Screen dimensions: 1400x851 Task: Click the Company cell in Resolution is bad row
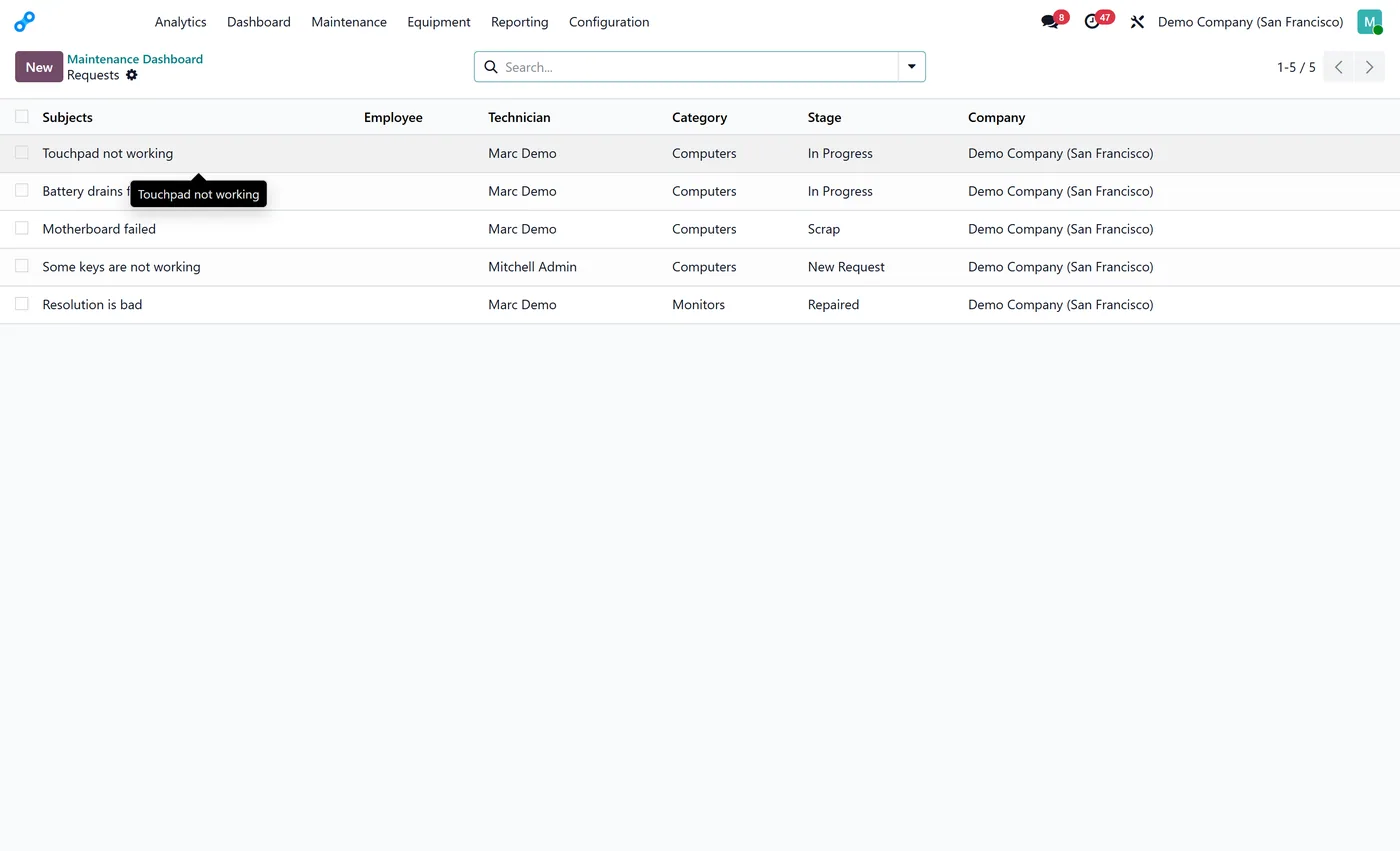coord(1060,305)
